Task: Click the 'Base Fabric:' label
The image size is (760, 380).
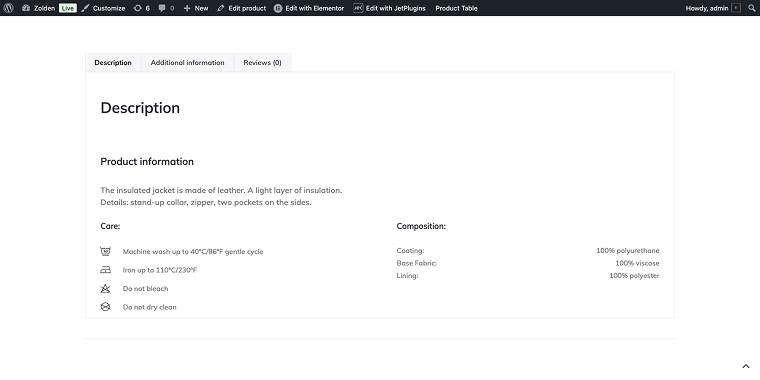Action: coord(416,263)
